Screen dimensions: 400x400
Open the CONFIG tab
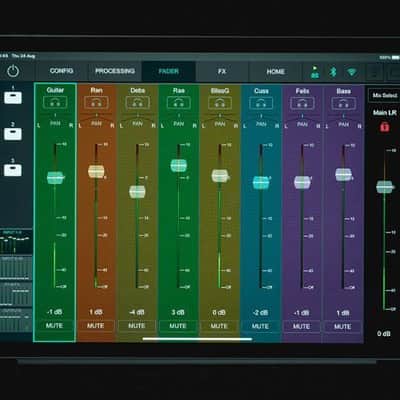[61, 71]
